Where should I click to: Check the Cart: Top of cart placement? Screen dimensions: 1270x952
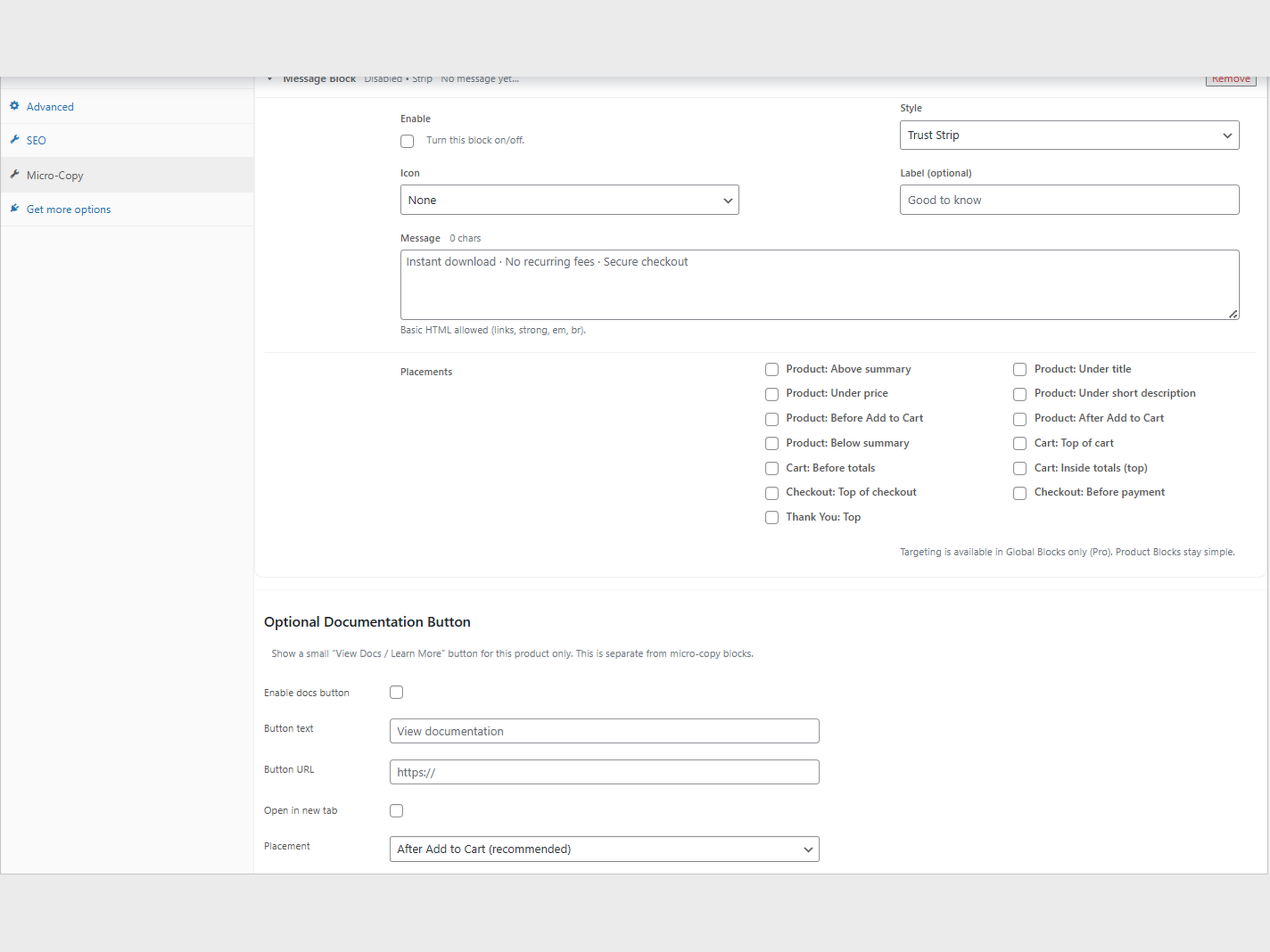tap(1019, 444)
